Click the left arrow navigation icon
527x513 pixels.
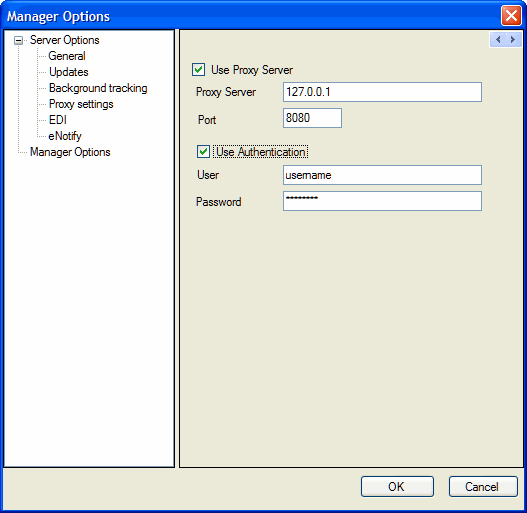point(498,40)
